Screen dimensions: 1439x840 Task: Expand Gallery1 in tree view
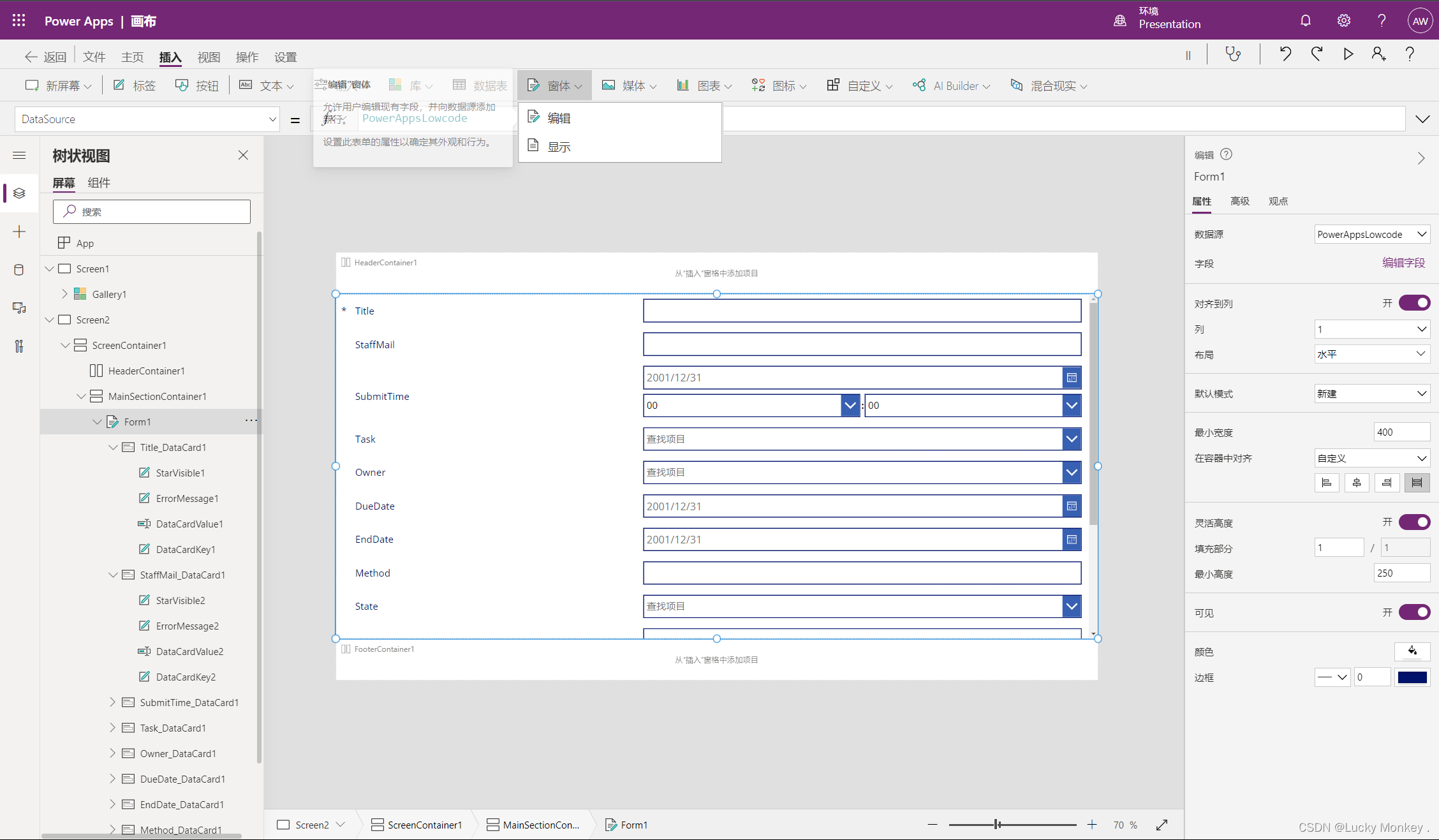64,294
